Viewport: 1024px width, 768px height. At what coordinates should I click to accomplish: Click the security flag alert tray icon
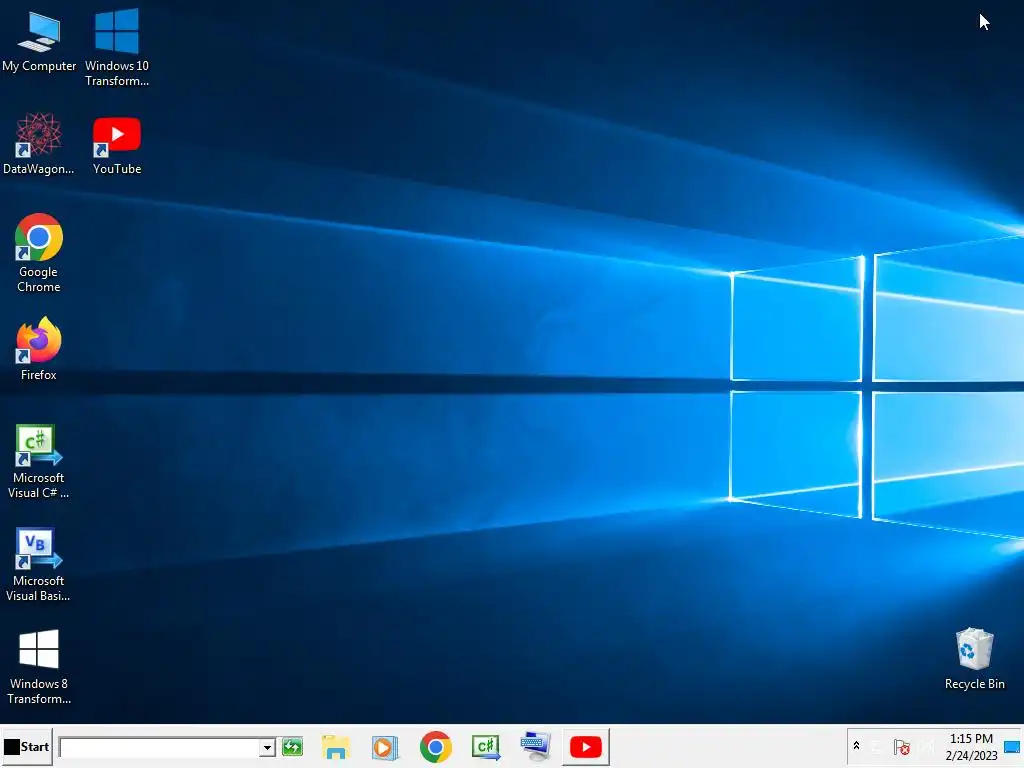coord(902,746)
